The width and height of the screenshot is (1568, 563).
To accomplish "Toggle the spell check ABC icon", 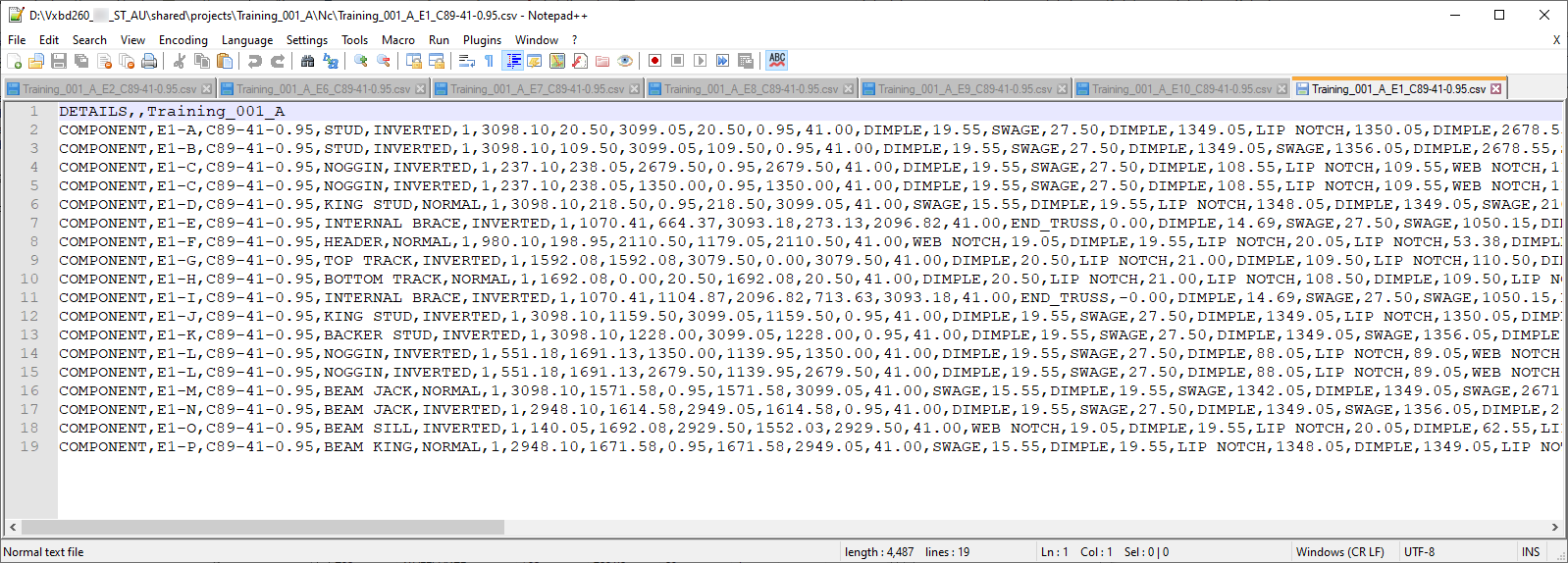I will [777, 61].
